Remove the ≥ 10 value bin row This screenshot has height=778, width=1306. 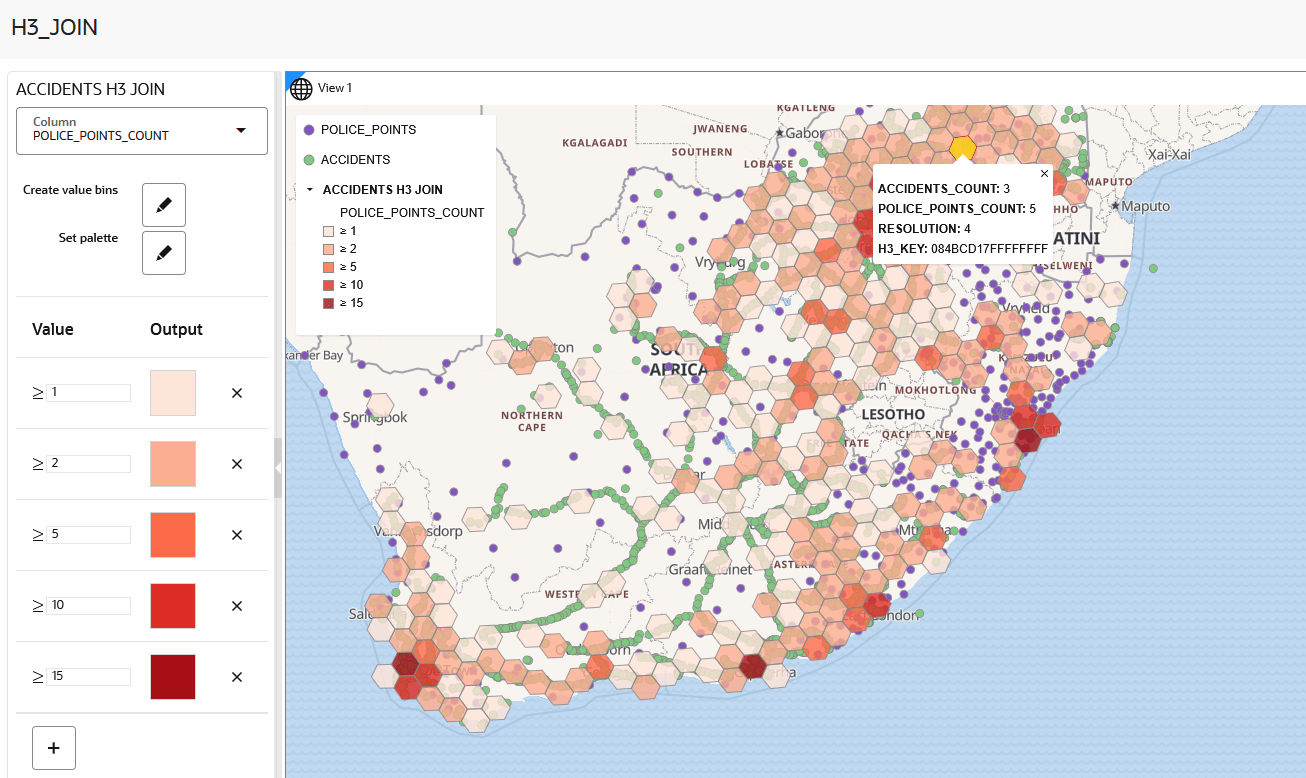point(237,606)
